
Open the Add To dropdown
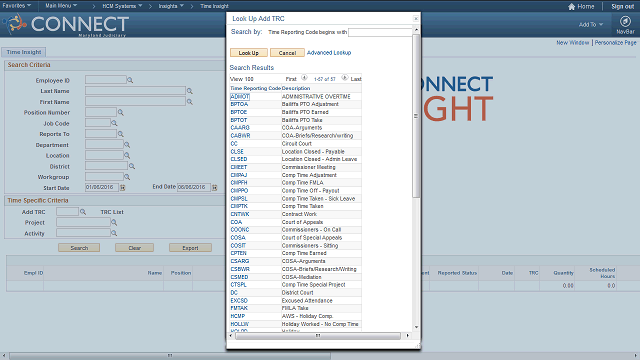(x=591, y=24)
